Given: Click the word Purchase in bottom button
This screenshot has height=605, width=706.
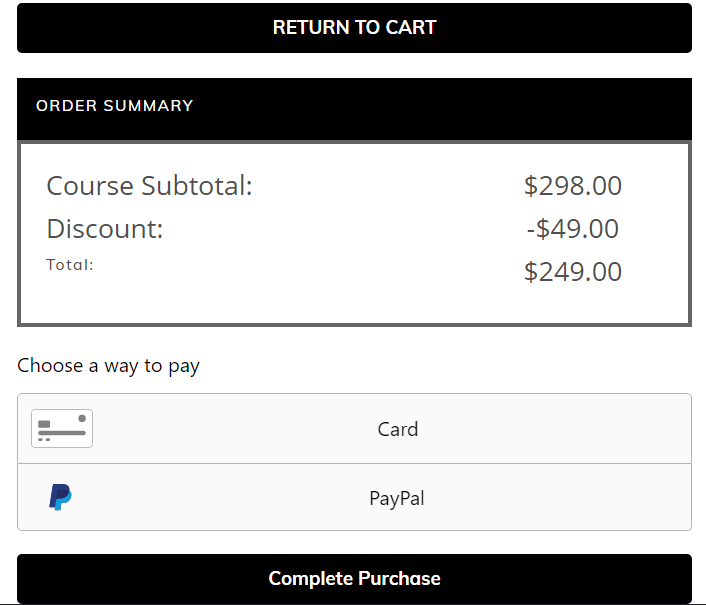Looking at the screenshot, I should tap(399, 579).
